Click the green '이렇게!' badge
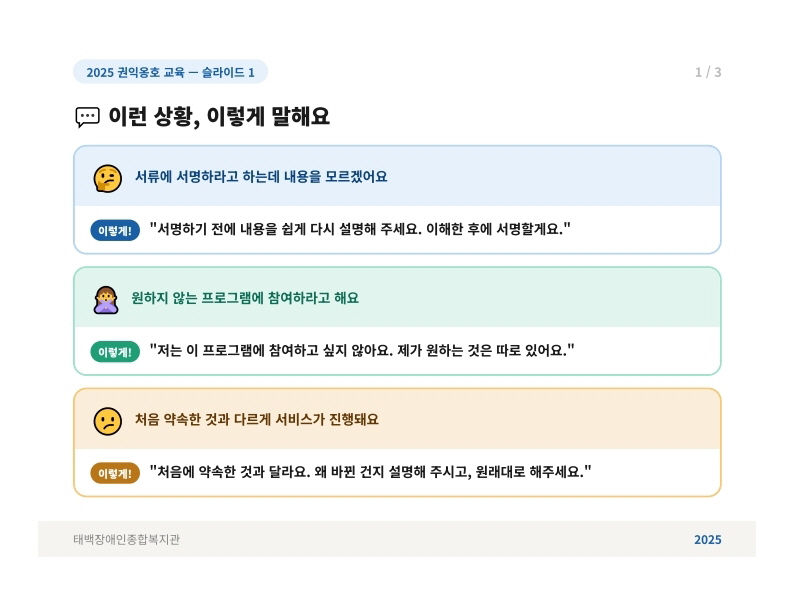 coord(115,352)
